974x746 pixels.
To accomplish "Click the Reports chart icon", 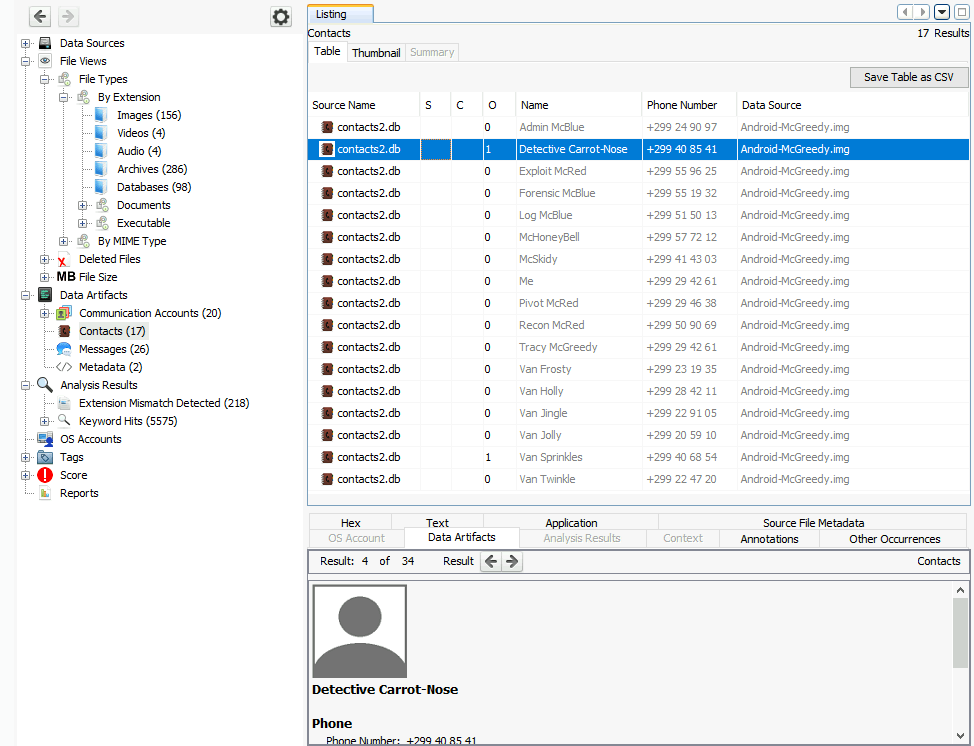I will (45, 493).
